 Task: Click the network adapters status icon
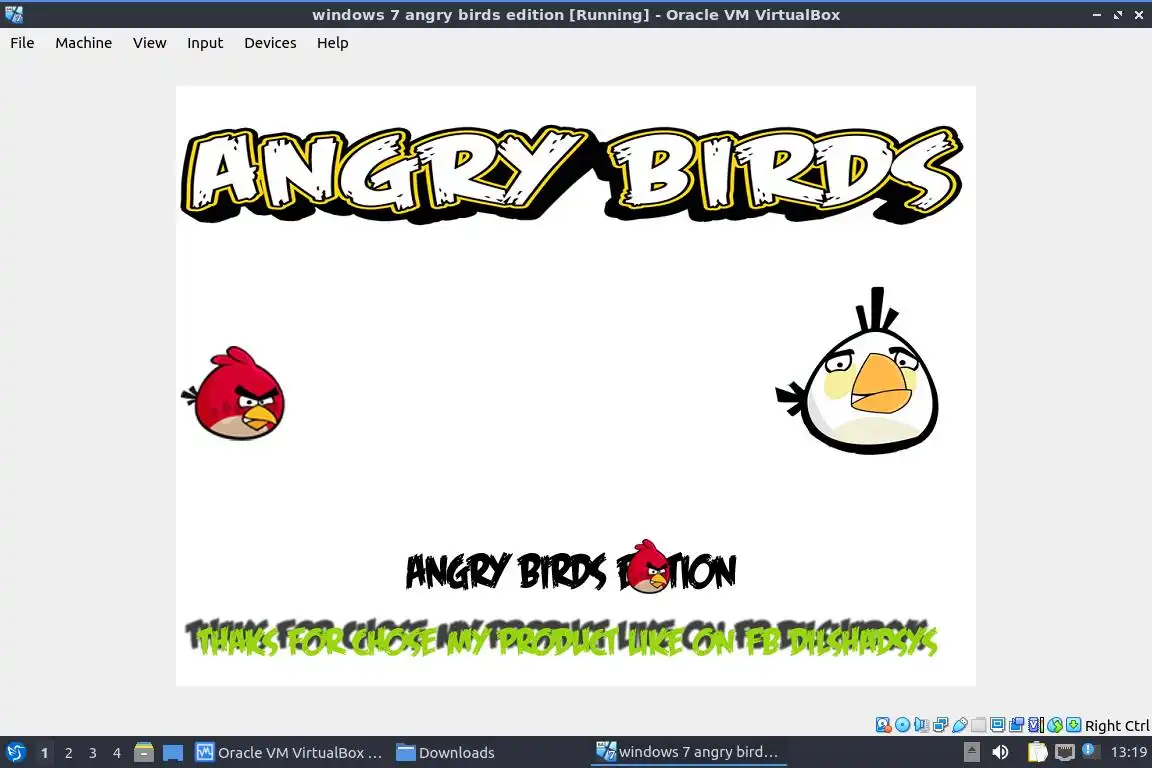[940, 725]
